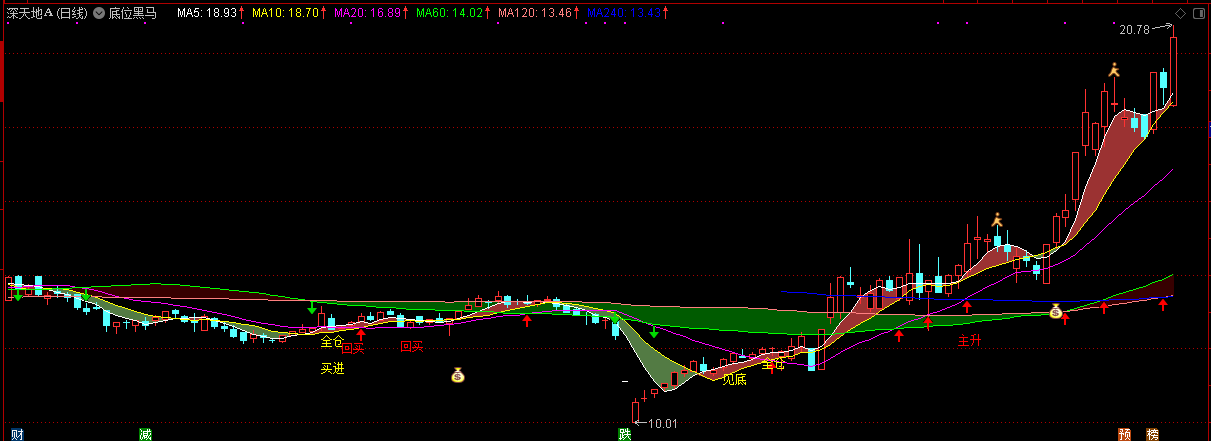1211x441 pixels.
Task: Click the red up arrow beside the first 回买 label
Action: click(360, 335)
